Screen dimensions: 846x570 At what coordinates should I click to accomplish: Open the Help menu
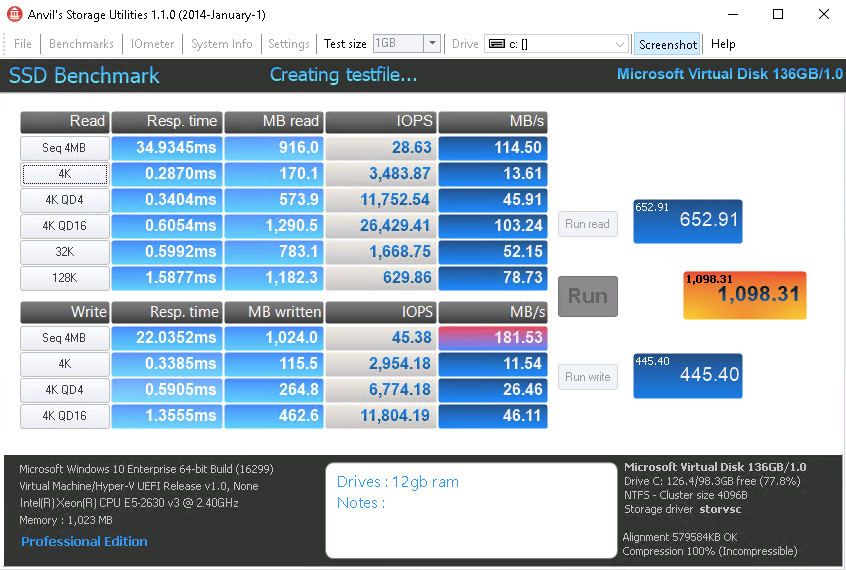723,44
